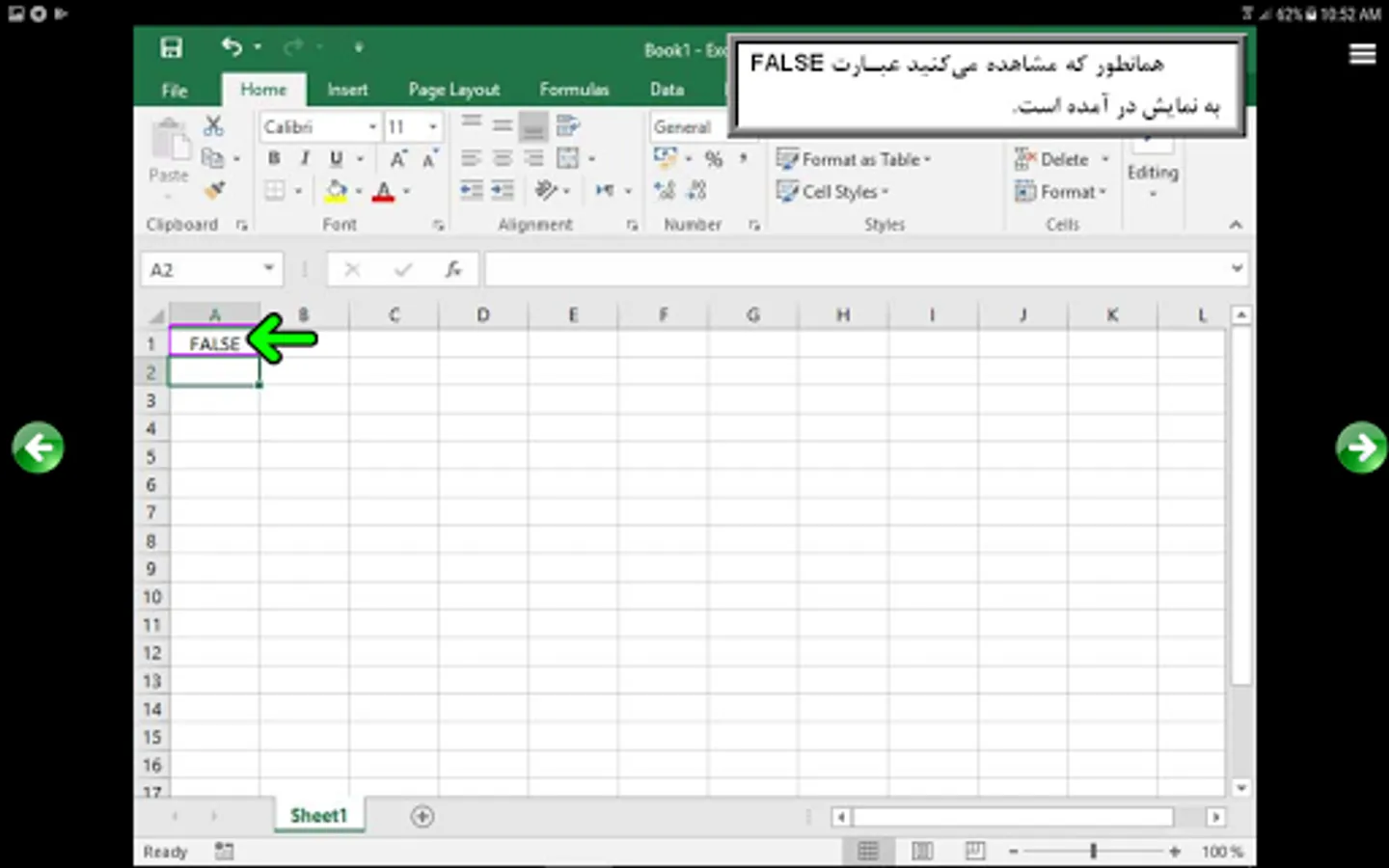Toggle bottom vertical alignment
This screenshot has width=1389, height=868.
tap(533, 125)
